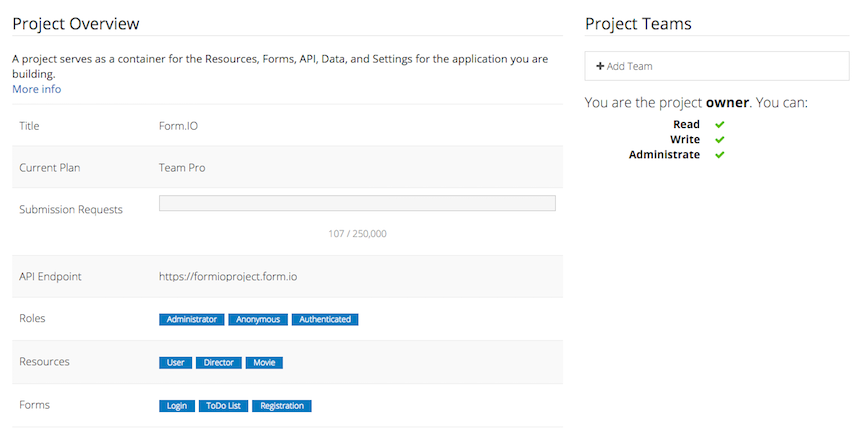Click the Add Team button
864x441 pixels.
point(717,66)
